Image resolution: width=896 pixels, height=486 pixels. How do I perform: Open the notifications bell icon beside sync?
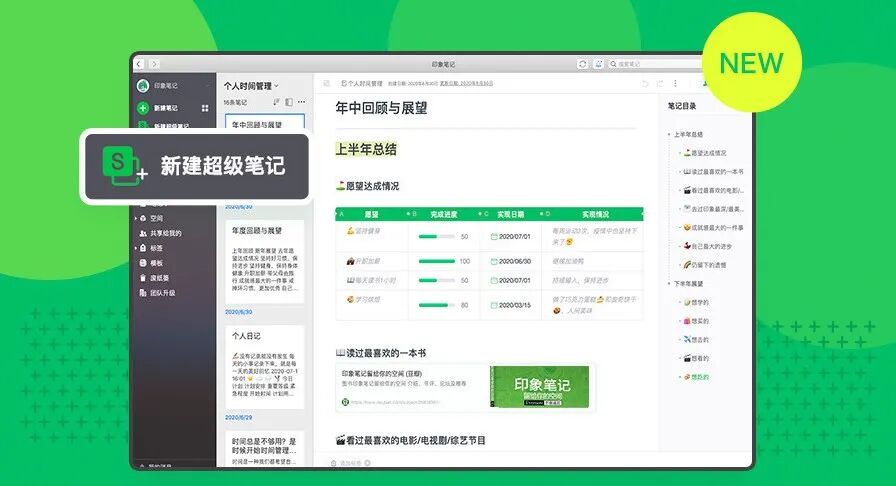598,64
